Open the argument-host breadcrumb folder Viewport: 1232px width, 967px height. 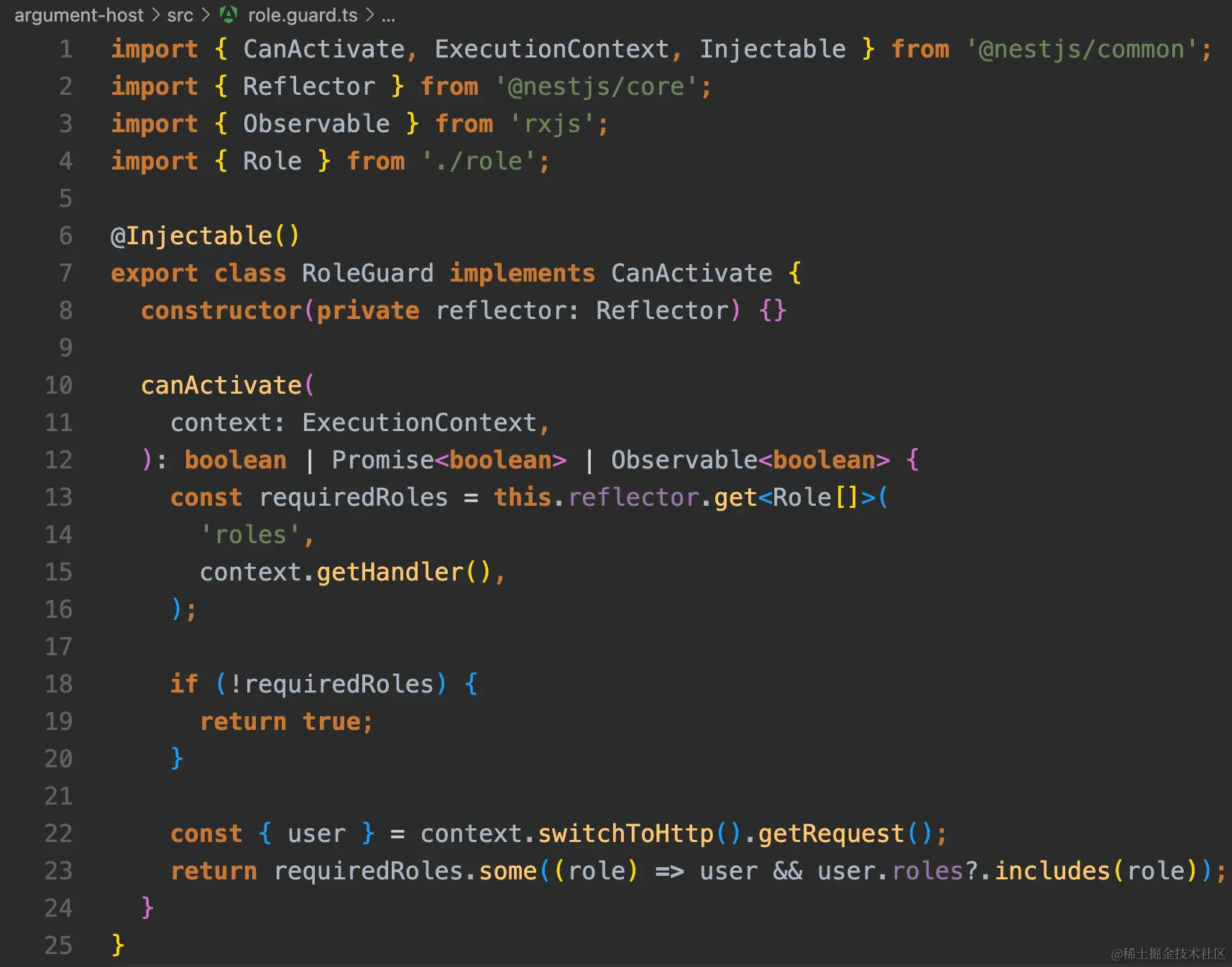79,15
